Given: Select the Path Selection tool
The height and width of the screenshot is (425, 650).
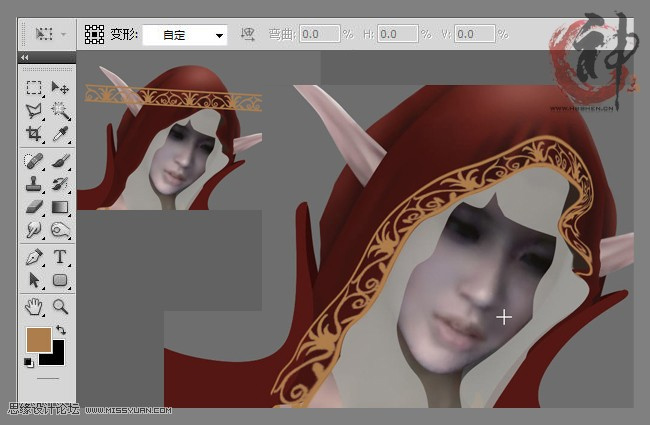Looking at the screenshot, I should click(34, 280).
